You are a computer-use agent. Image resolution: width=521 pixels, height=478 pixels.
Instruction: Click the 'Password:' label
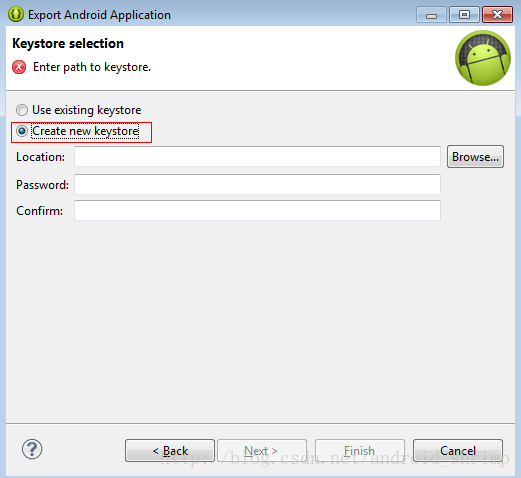coord(43,185)
